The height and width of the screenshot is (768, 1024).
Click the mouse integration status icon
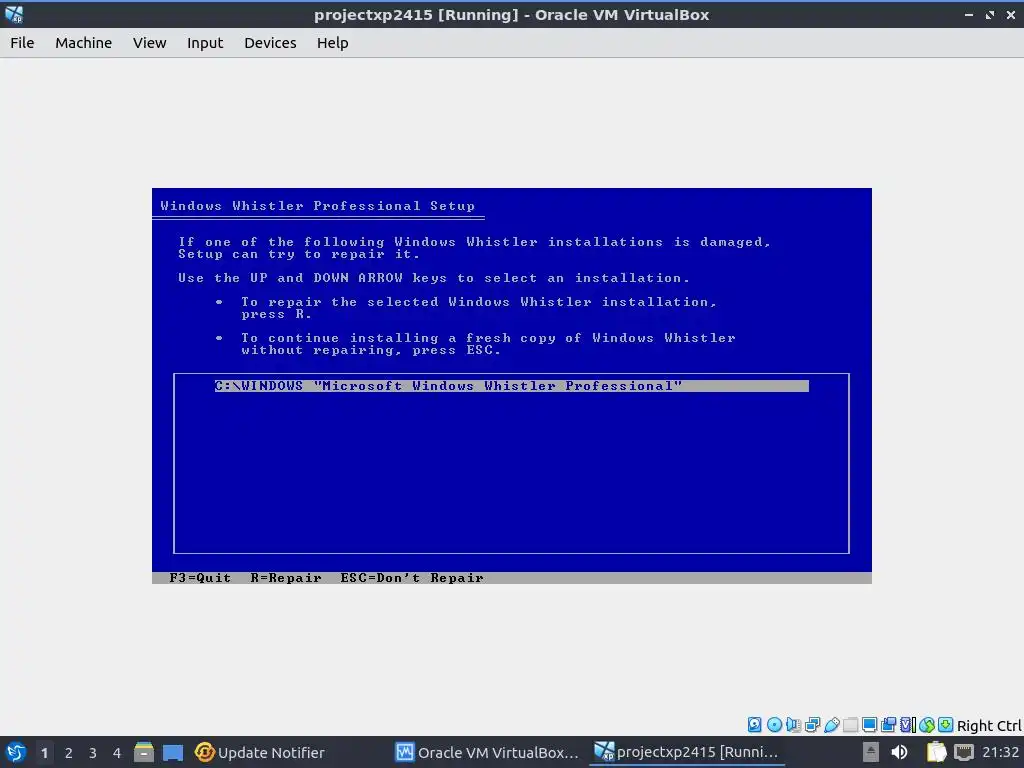pos(927,724)
